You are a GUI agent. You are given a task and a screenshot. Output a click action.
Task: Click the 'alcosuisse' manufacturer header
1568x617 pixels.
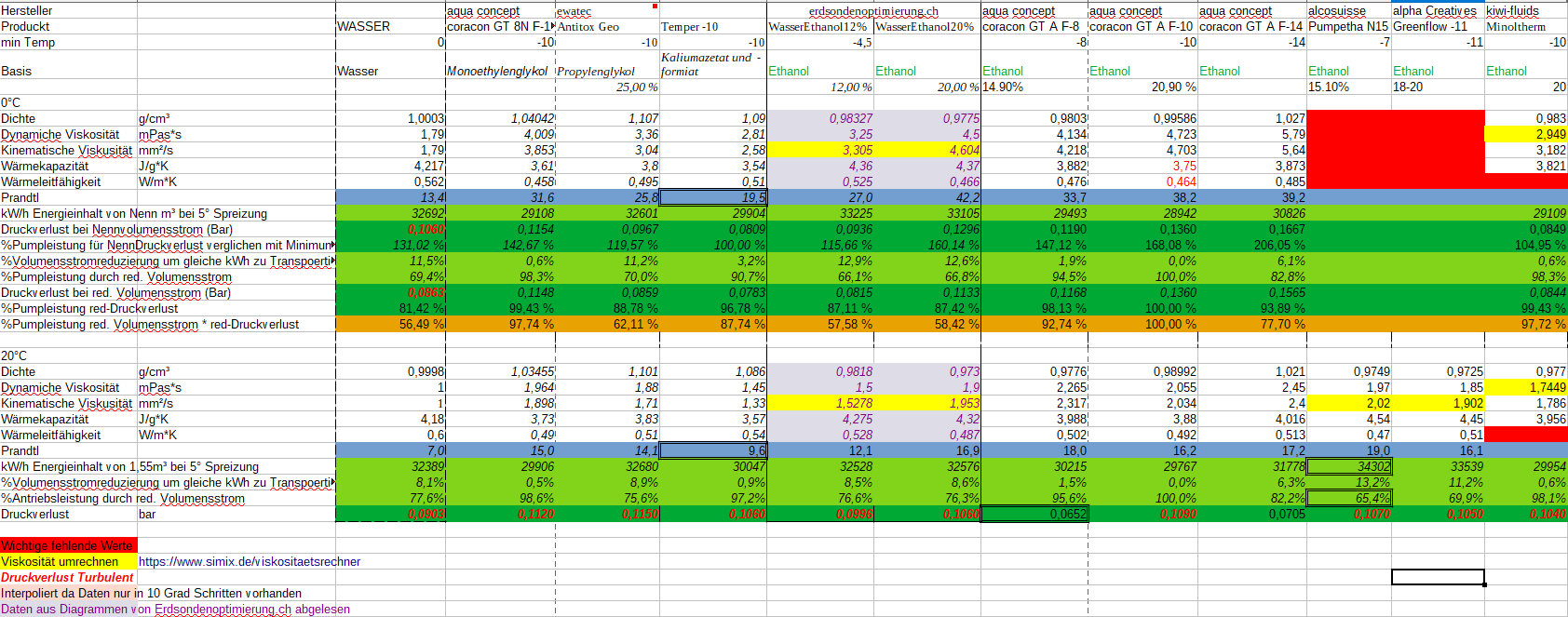pos(1337,10)
